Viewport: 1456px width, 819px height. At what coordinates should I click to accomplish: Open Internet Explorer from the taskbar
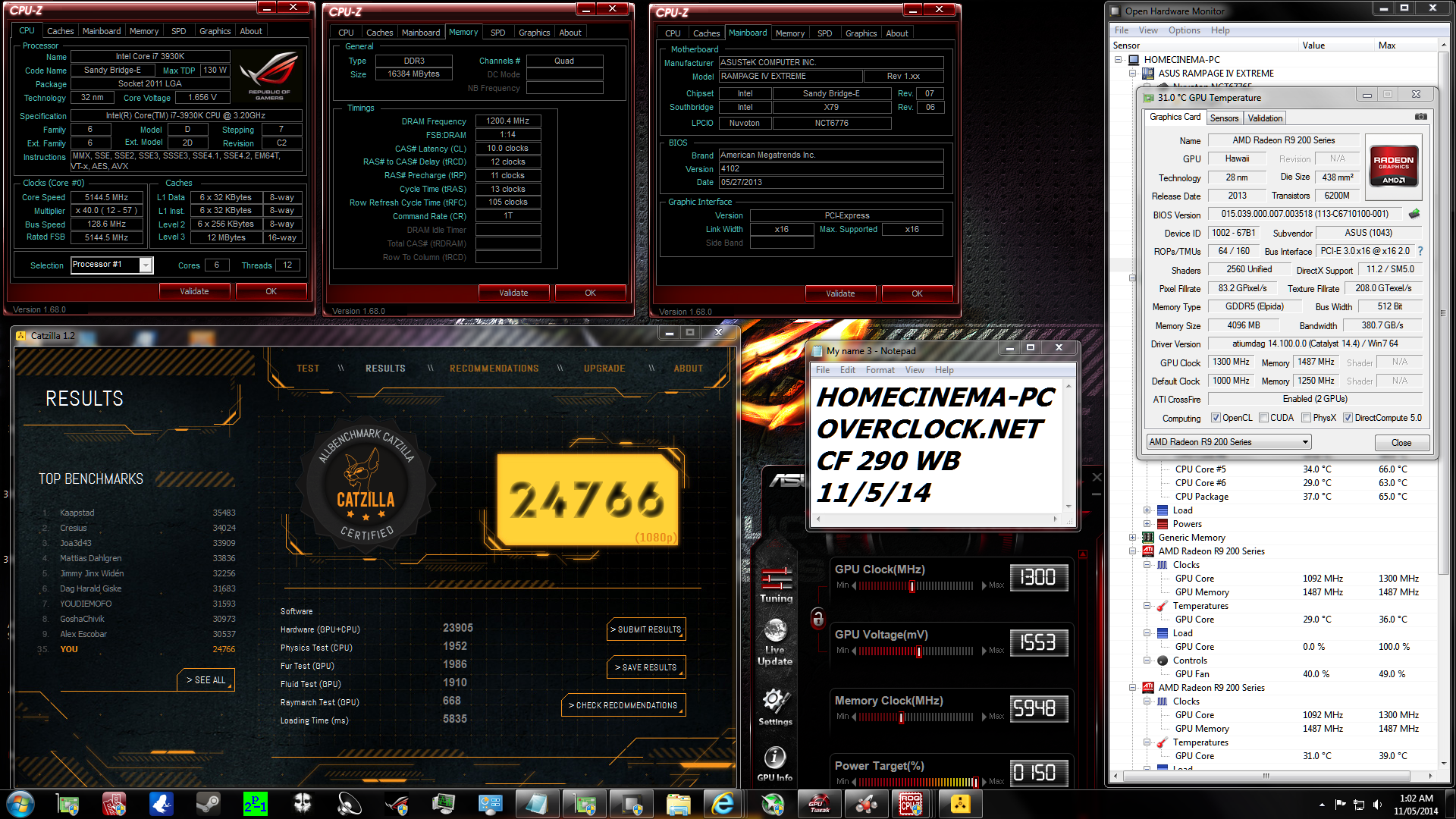pyautogui.click(x=723, y=804)
